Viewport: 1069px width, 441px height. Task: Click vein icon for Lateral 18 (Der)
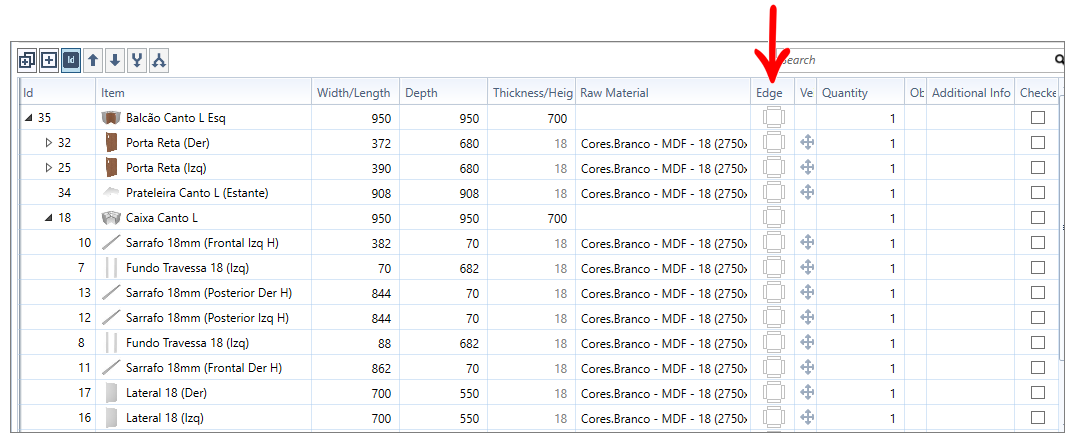(x=807, y=392)
